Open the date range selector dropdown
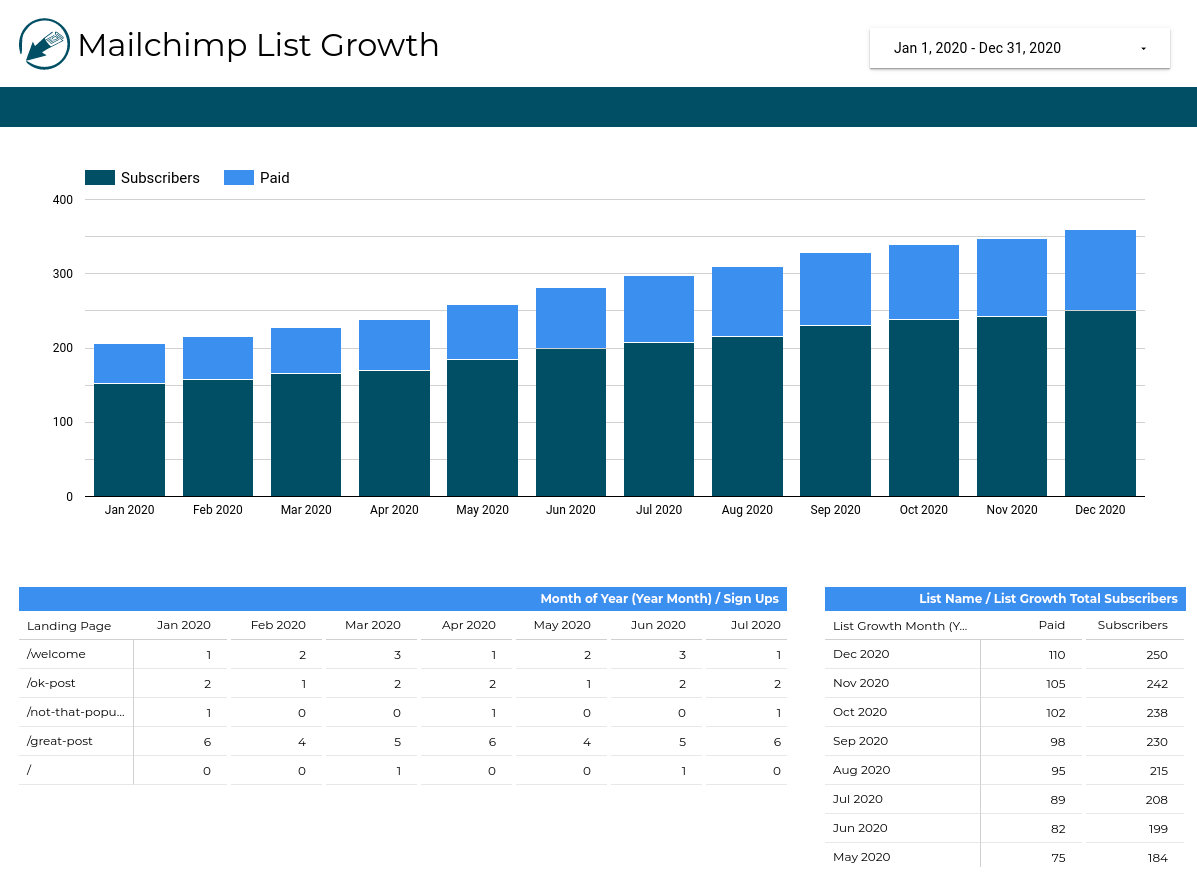1197x896 pixels. tap(1019, 47)
